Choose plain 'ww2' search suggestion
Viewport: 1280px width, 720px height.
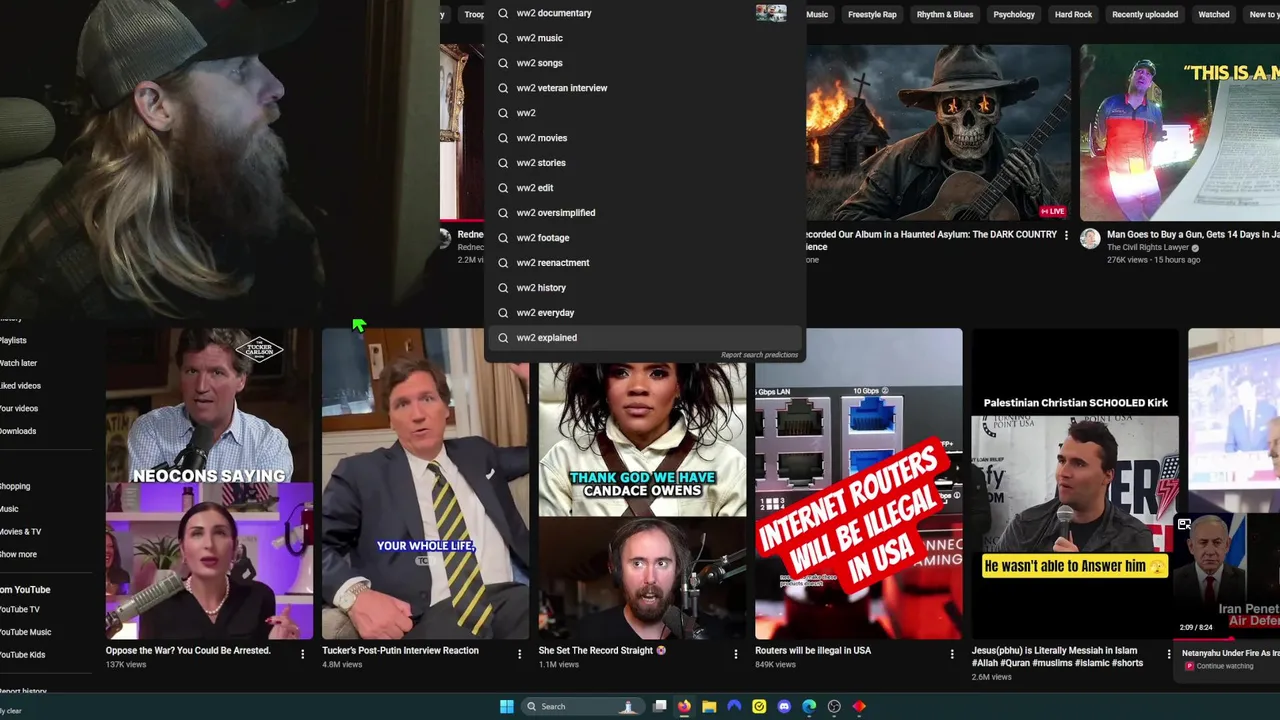(644, 113)
